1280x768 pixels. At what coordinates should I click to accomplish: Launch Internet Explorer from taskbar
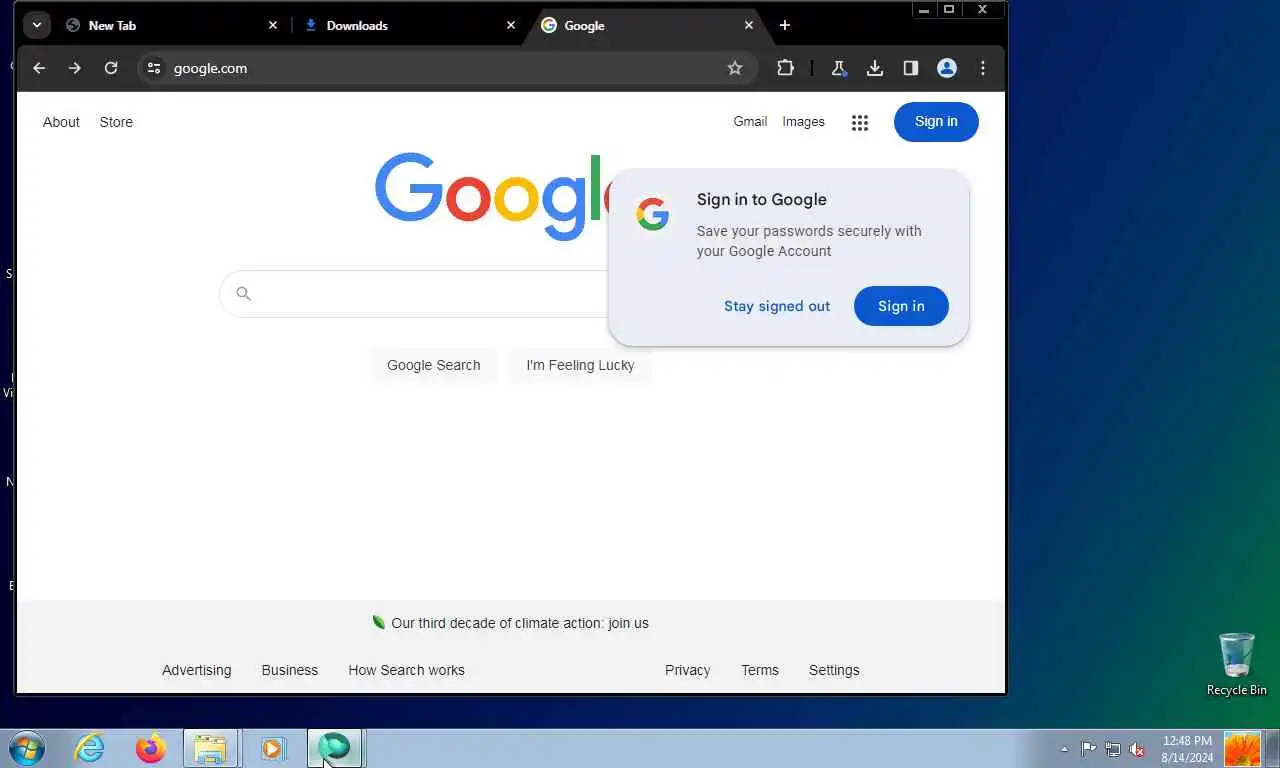(89, 748)
